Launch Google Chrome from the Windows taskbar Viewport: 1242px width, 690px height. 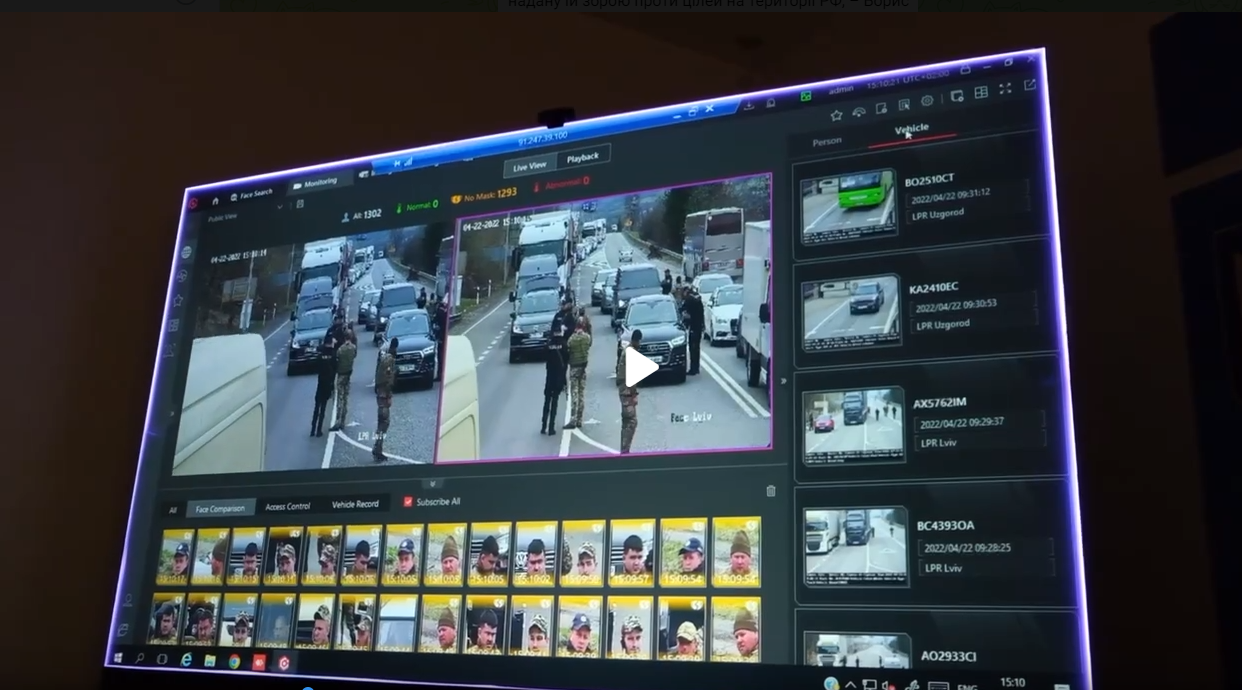(234, 662)
